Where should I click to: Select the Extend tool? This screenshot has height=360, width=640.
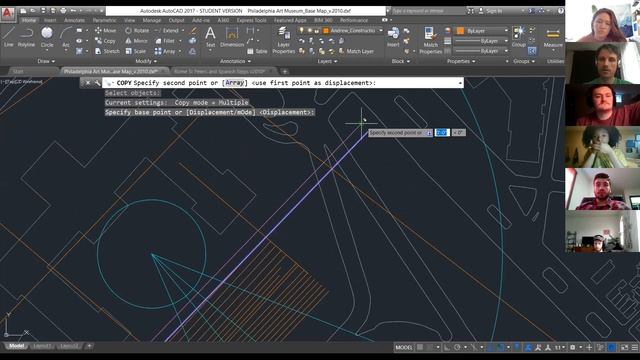167,30
